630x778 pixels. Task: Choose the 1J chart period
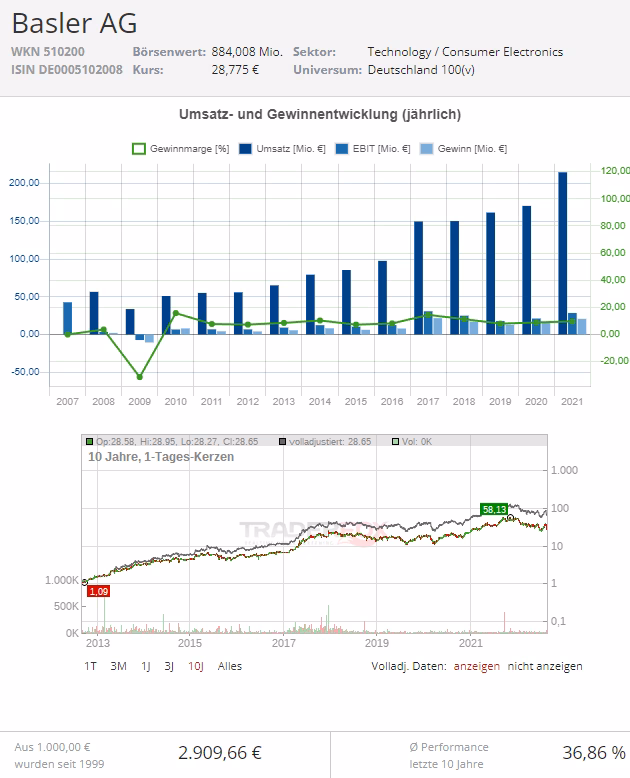click(145, 666)
